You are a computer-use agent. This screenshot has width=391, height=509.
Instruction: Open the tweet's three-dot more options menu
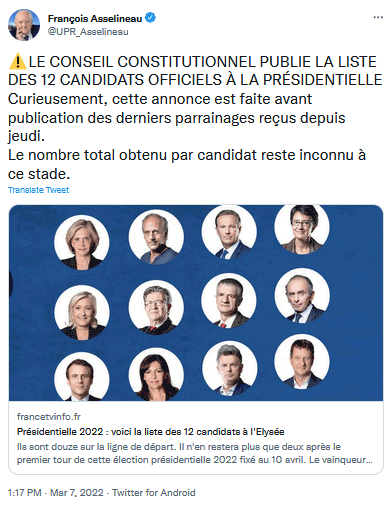[378, 17]
